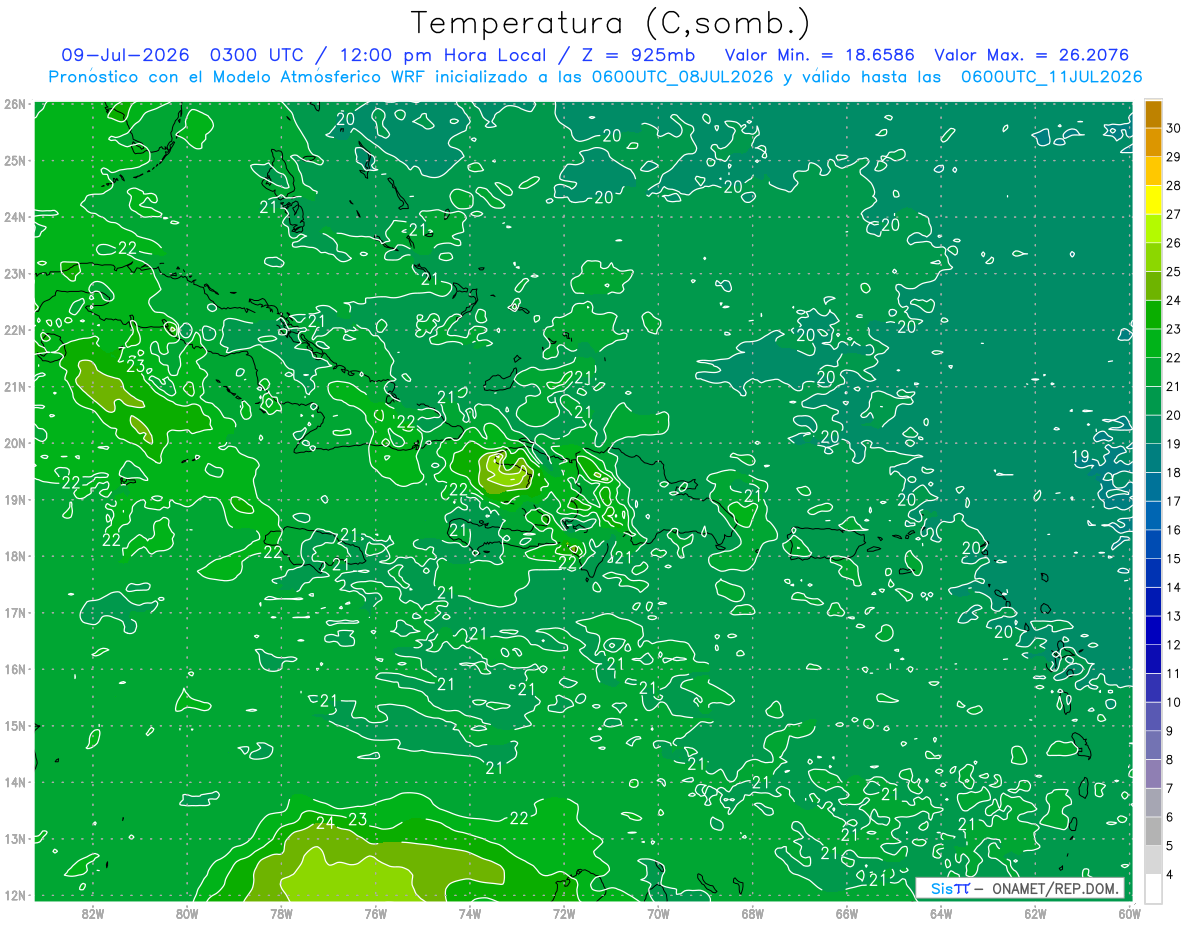
Task: Click latitude axis label 26N
Action: [14, 104]
